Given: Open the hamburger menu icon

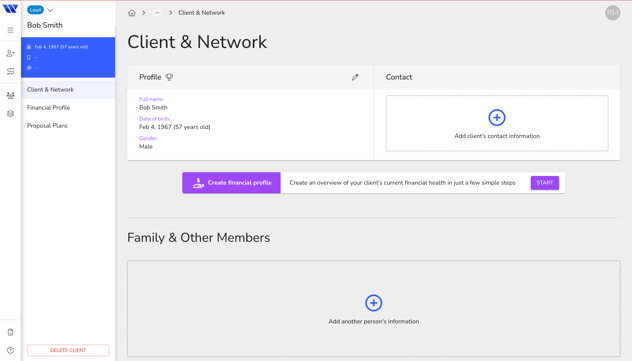Looking at the screenshot, I should 10,30.
